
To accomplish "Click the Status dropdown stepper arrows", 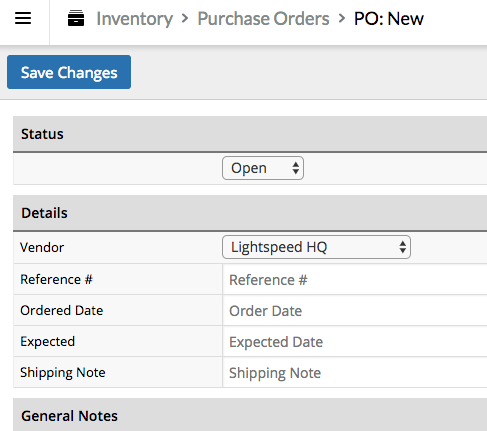I will pyautogui.click(x=296, y=168).
